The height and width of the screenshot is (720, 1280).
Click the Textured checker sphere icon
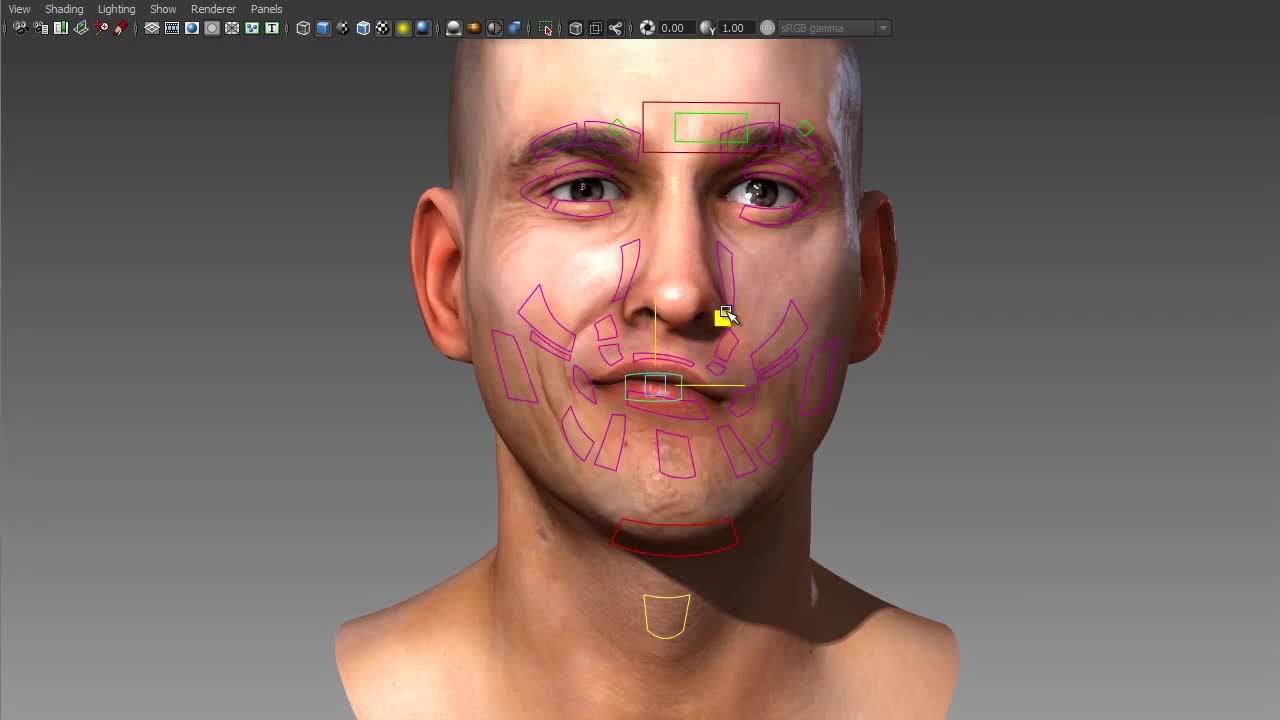pos(383,28)
